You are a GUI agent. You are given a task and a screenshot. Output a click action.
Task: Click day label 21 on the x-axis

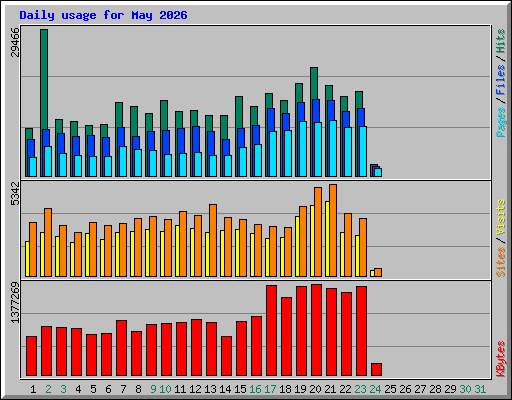click(330, 389)
